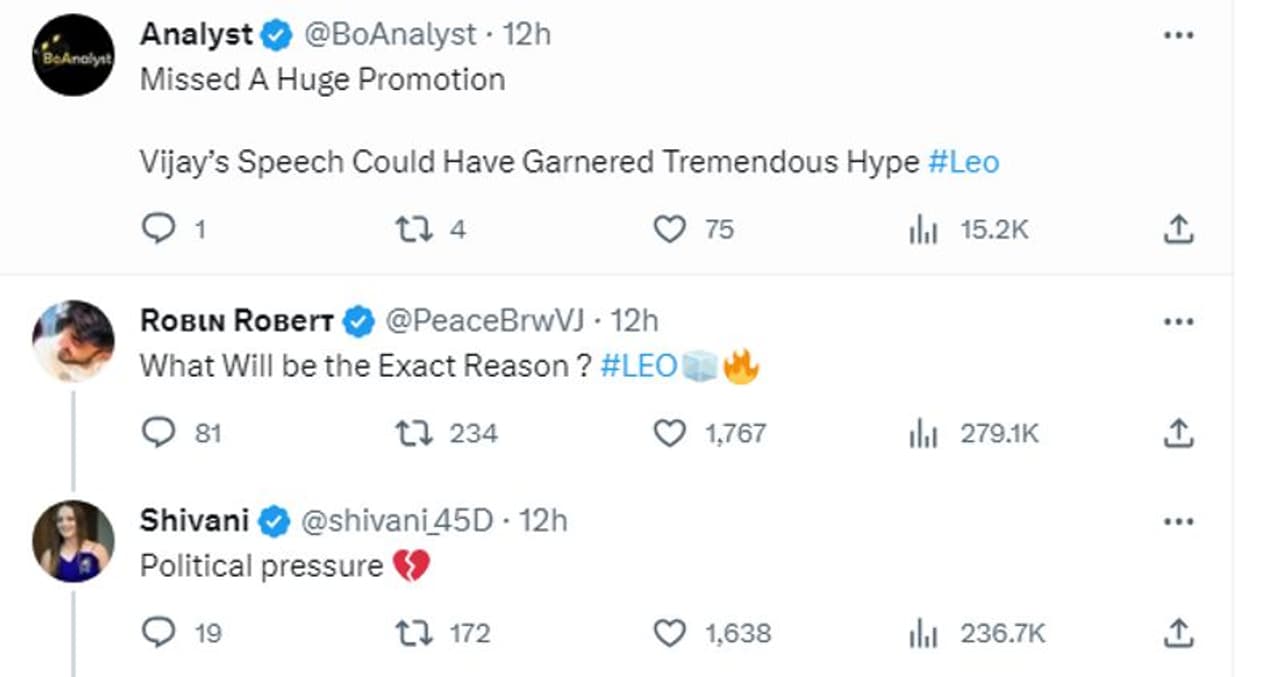Visit the @shivani_45D profile handle
This screenshot has height=677, width=1280.
pos(396,520)
